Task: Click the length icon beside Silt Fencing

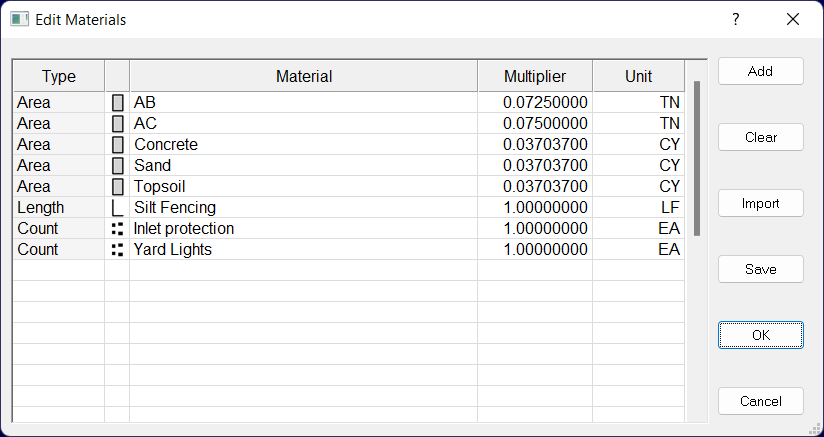Action: pos(118,208)
